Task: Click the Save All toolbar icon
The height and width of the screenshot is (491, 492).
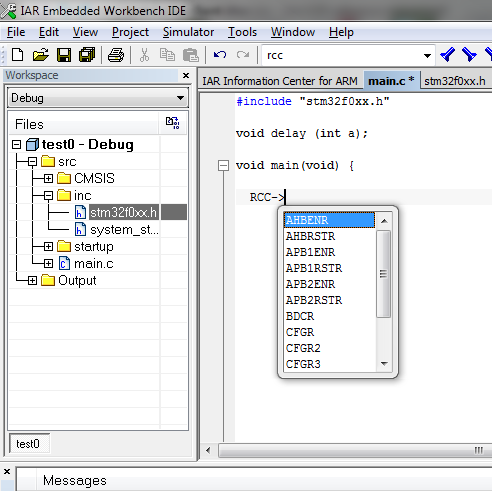Action: [87, 55]
